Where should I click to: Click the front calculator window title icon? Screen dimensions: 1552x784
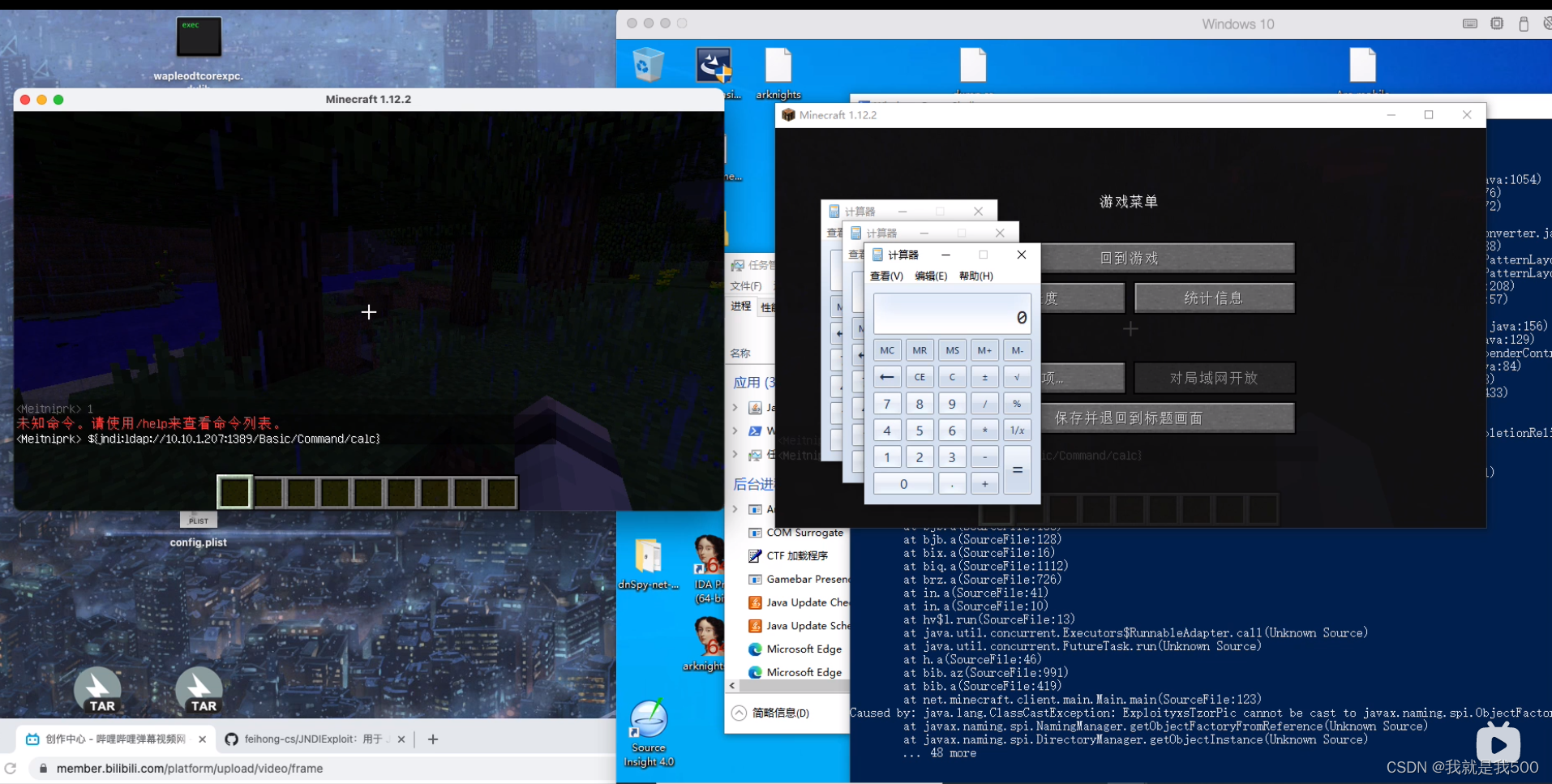[x=877, y=255]
